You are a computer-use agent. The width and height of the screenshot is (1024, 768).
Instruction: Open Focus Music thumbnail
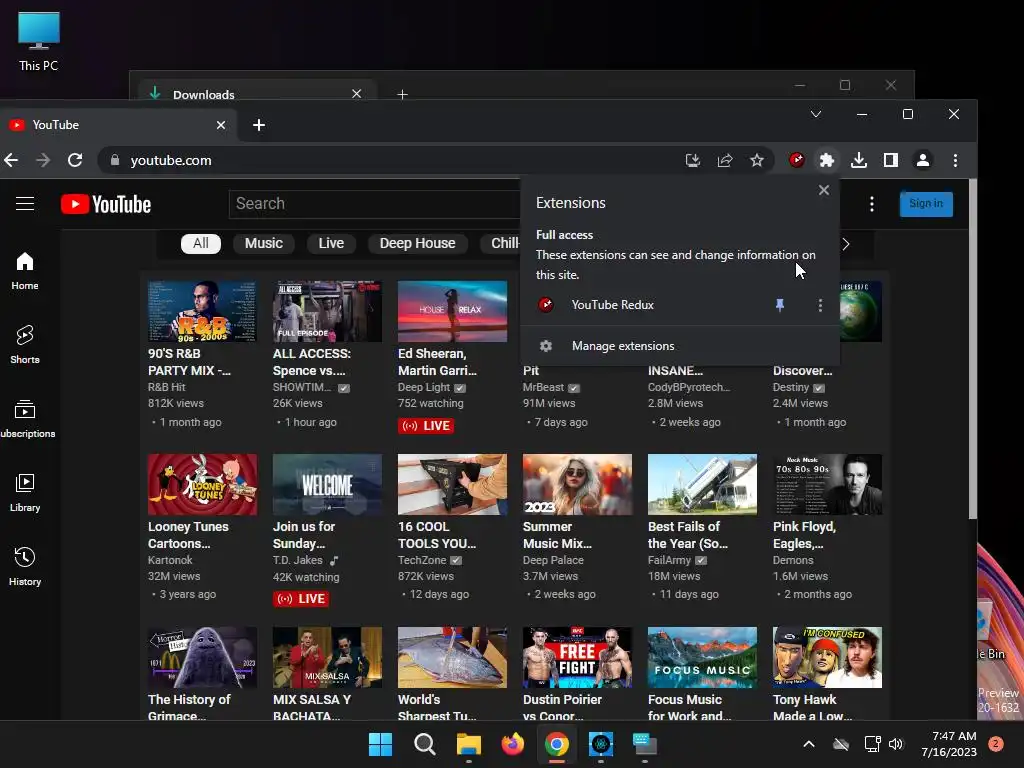(x=702, y=658)
